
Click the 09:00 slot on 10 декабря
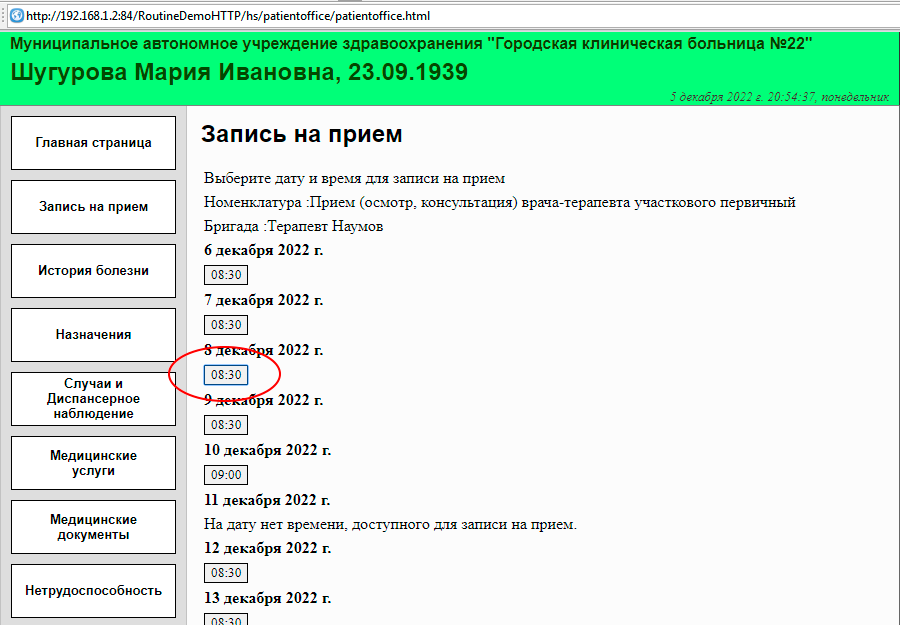tap(226, 475)
